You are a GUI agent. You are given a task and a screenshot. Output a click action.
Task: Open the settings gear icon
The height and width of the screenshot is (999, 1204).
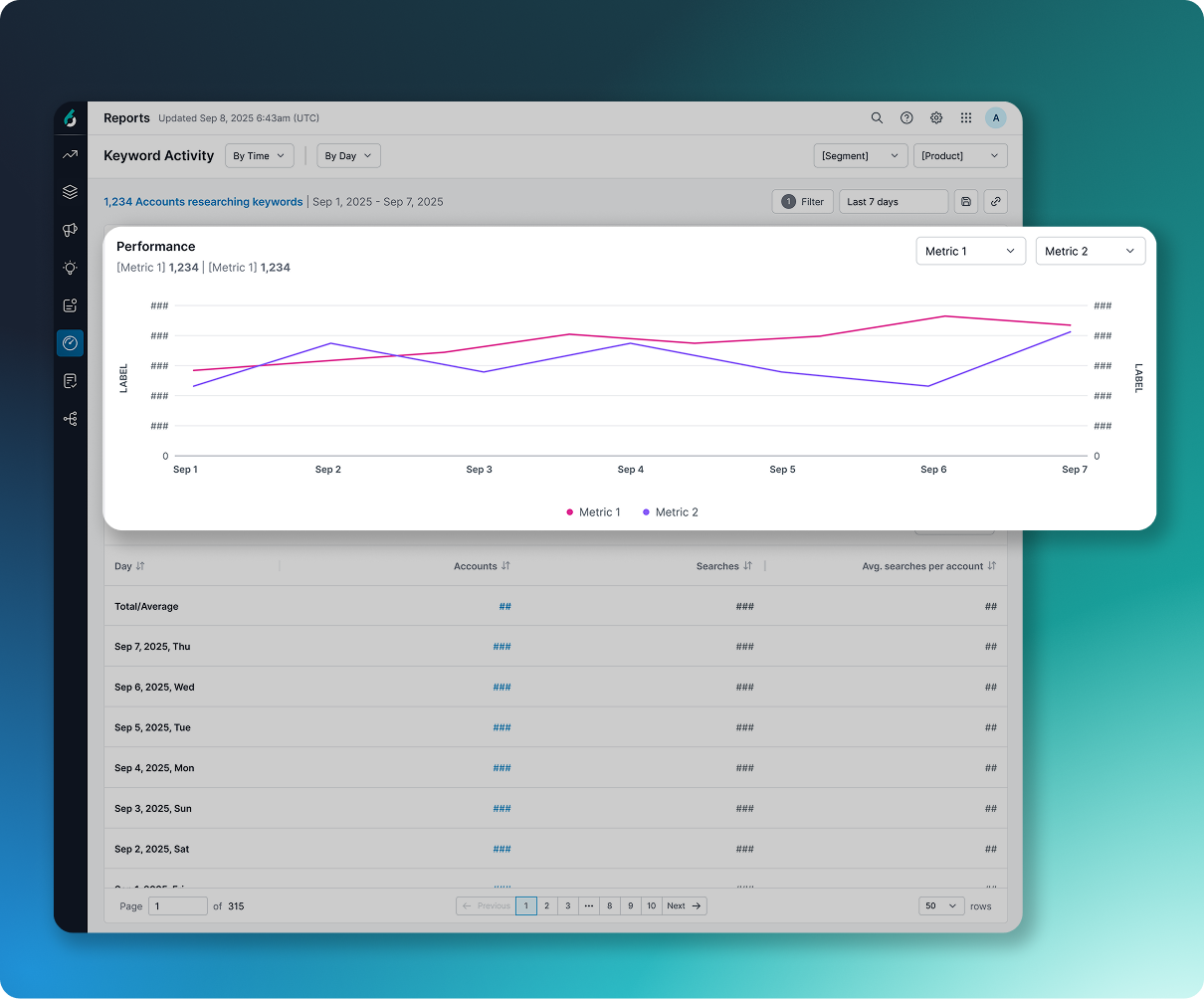click(x=936, y=117)
